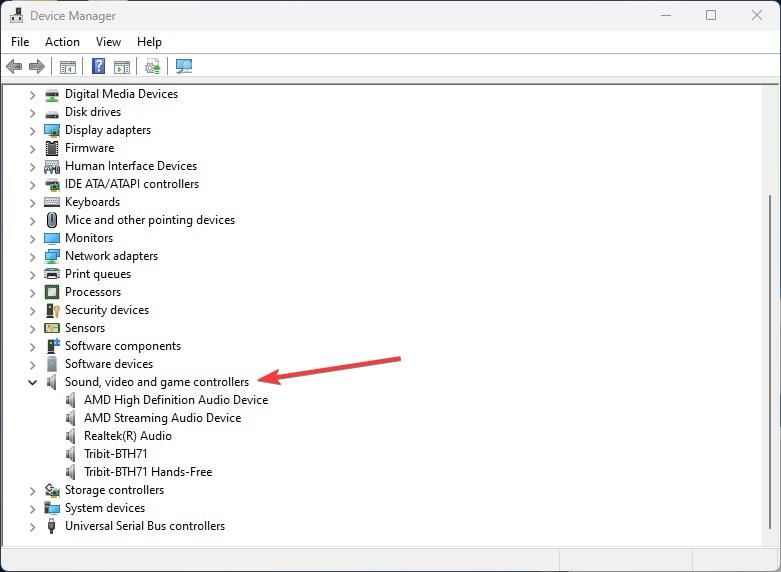781x572 pixels.
Task: Select the Storage controllers label
Action: coord(114,490)
